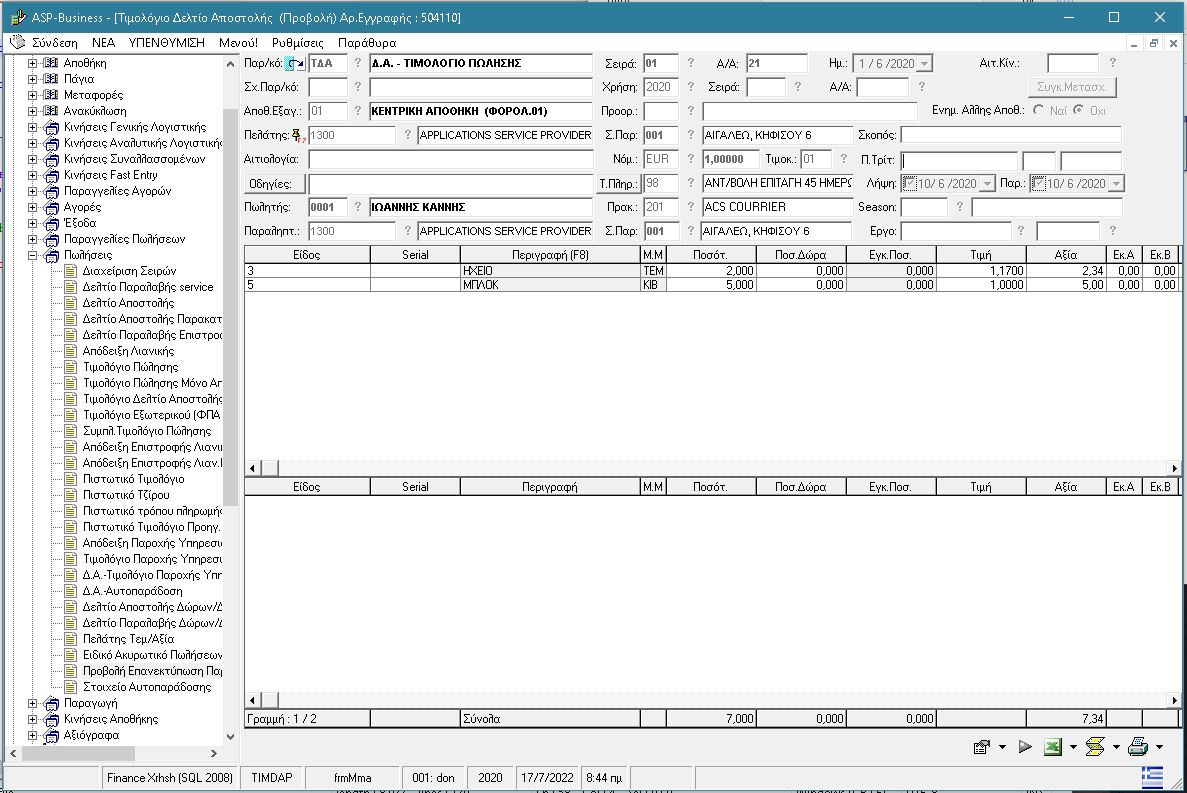The height and width of the screenshot is (793, 1187).
Task: Click the document link arrow icon beside Παρ/κό
Action: 296,64
